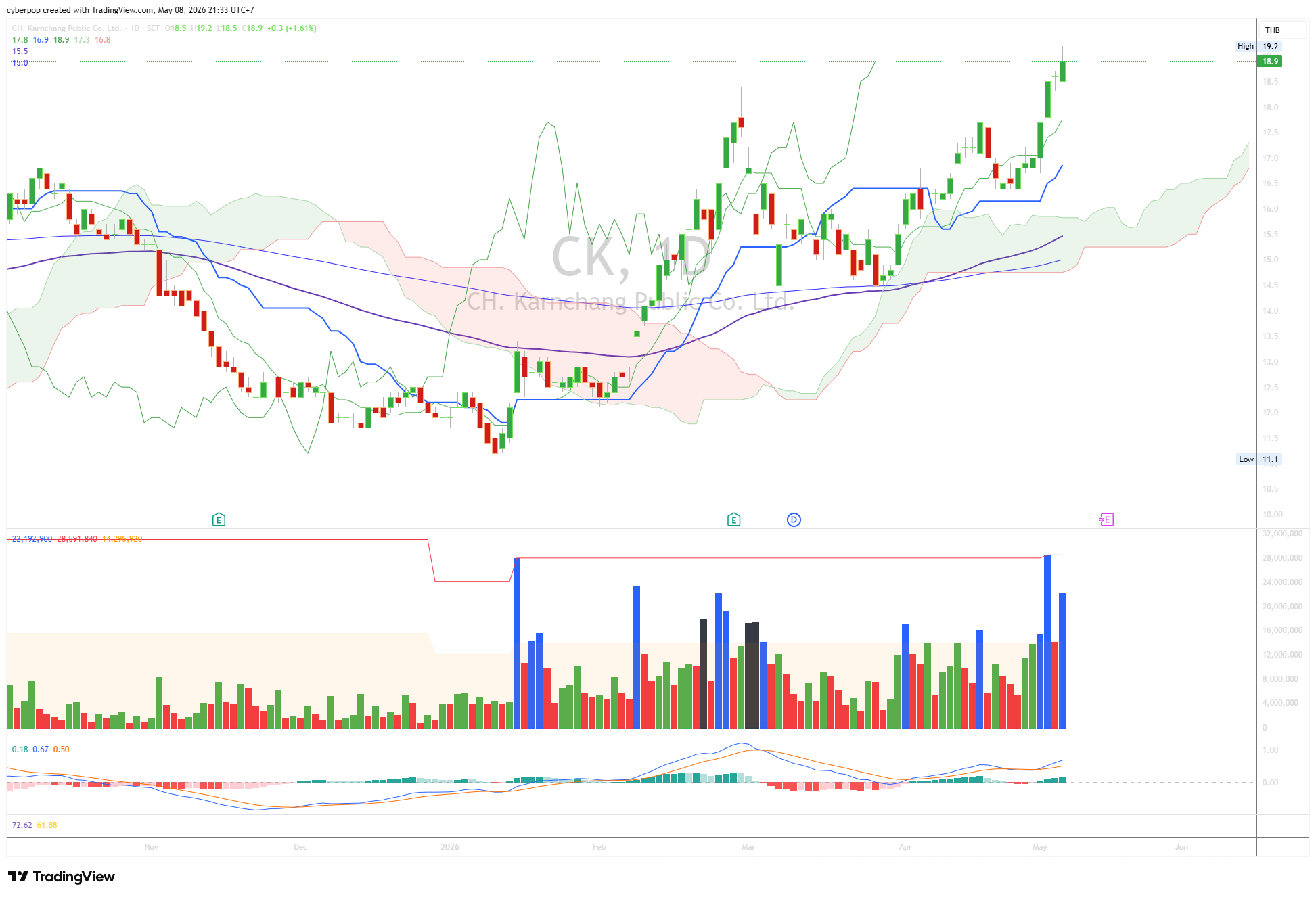Select 17.5 on the price axis

click(x=1270, y=133)
